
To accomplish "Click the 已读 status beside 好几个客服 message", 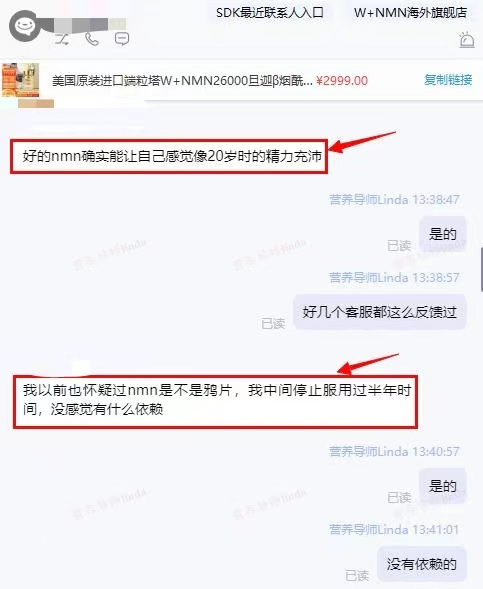I will tap(273, 323).
